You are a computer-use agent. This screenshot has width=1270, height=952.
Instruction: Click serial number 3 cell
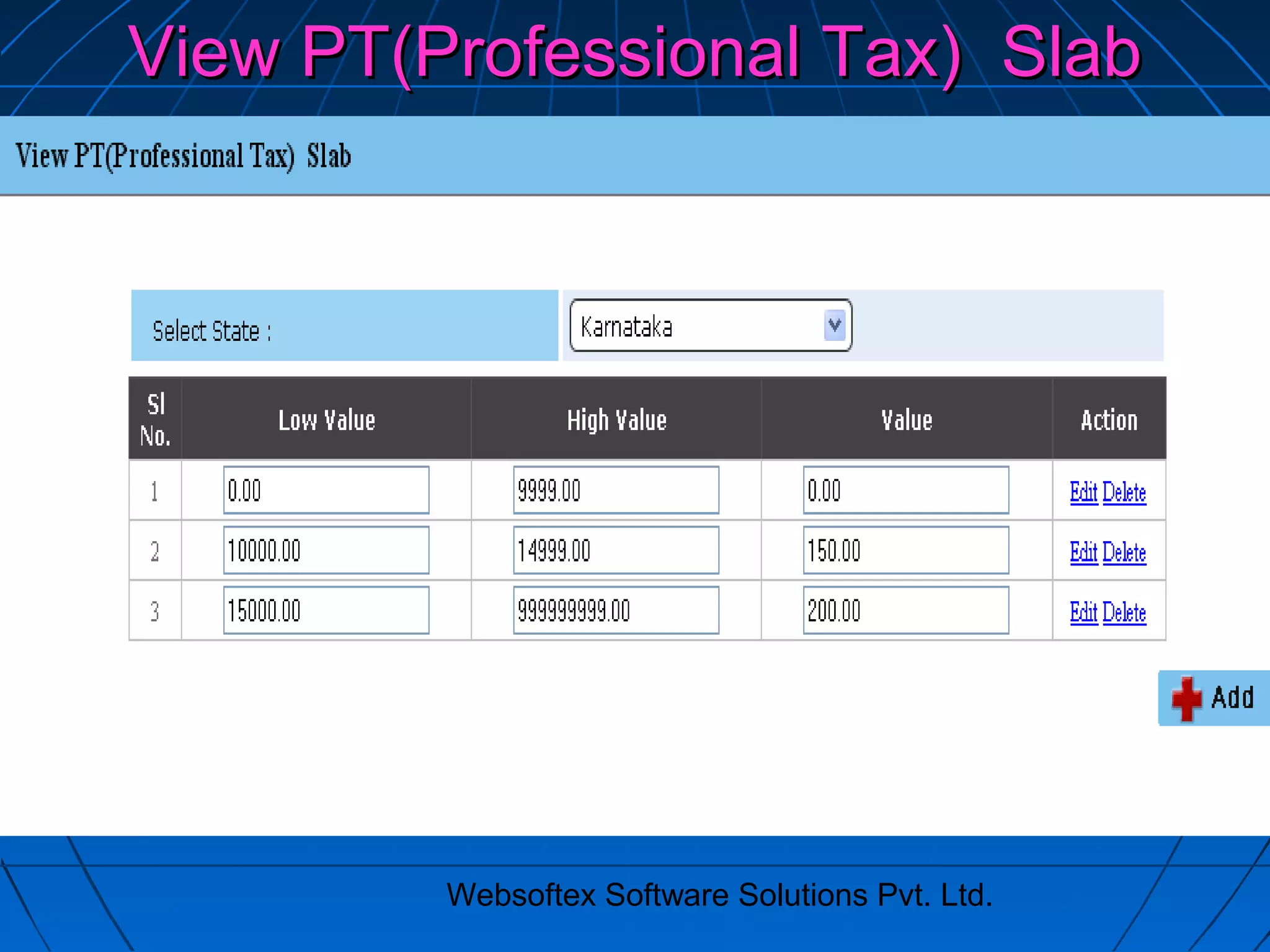click(155, 611)
